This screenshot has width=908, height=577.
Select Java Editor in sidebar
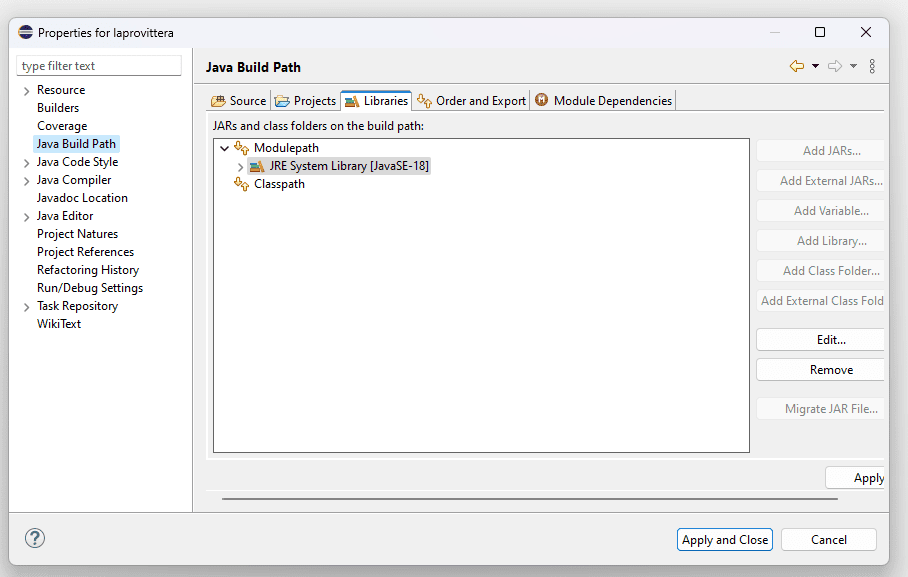[65, 216]
